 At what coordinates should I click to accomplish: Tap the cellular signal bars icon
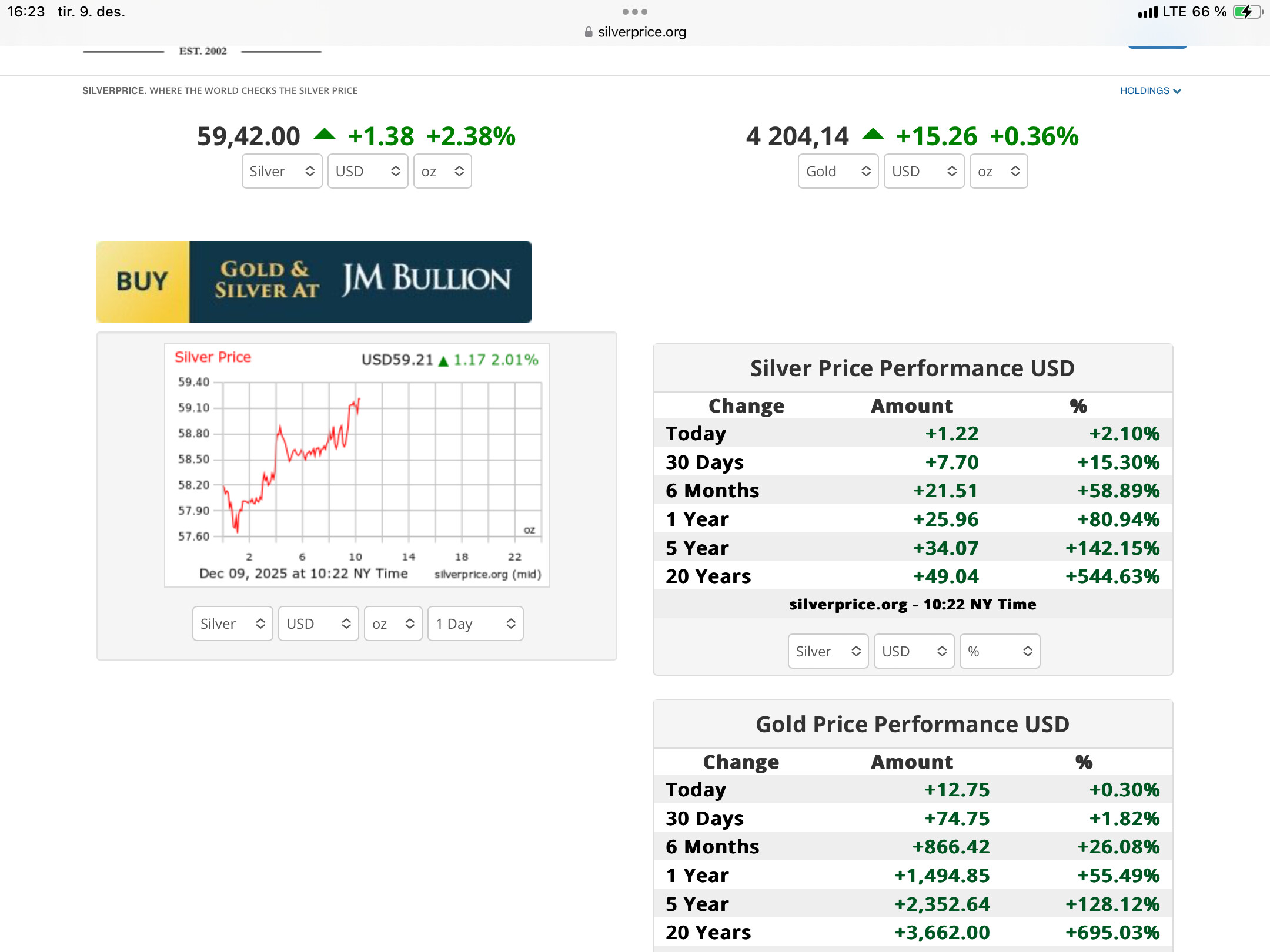pyautogui.click(x=1147, y=12)
